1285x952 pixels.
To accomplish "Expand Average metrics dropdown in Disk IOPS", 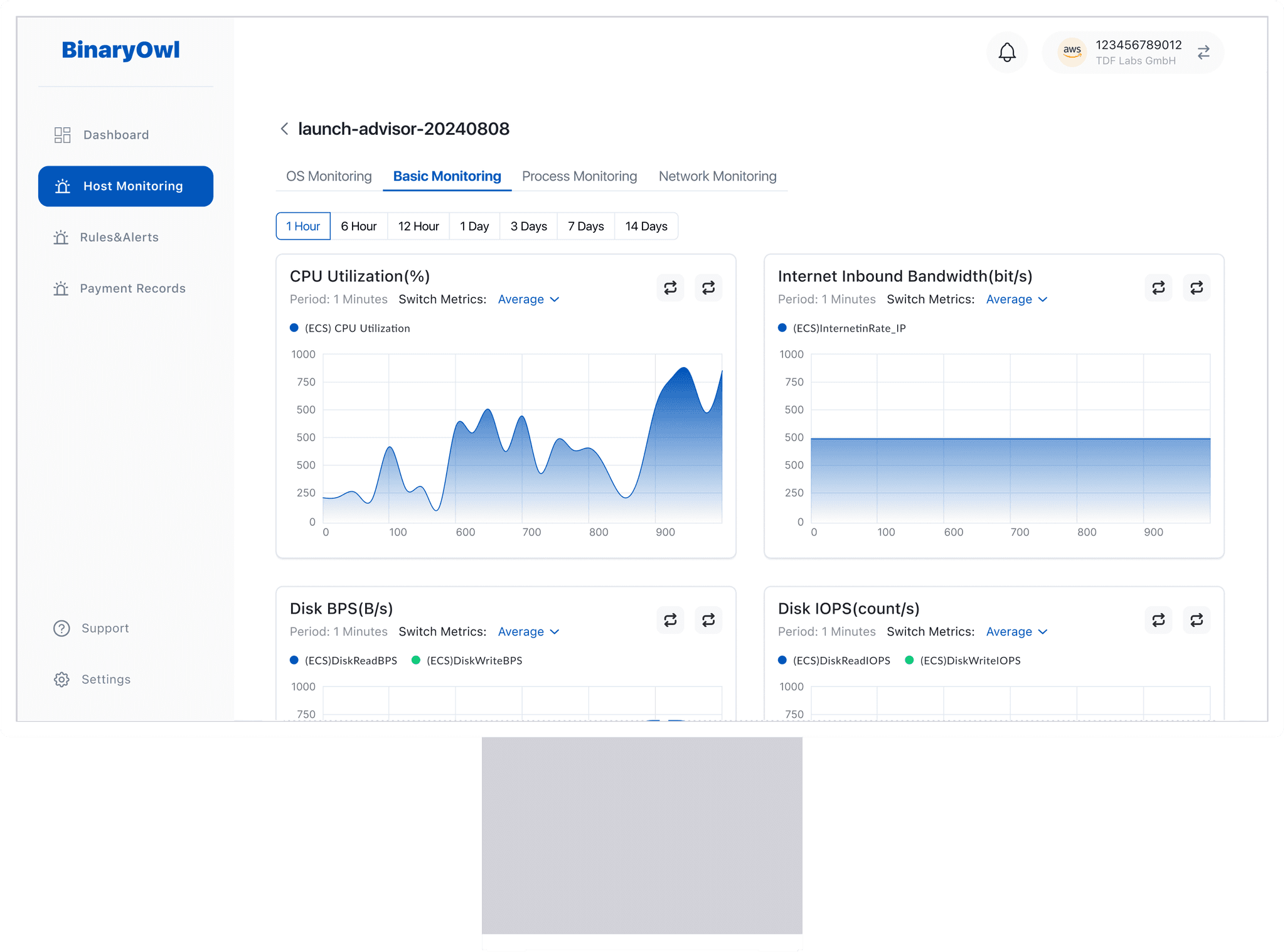I will tap(1016, 632).
